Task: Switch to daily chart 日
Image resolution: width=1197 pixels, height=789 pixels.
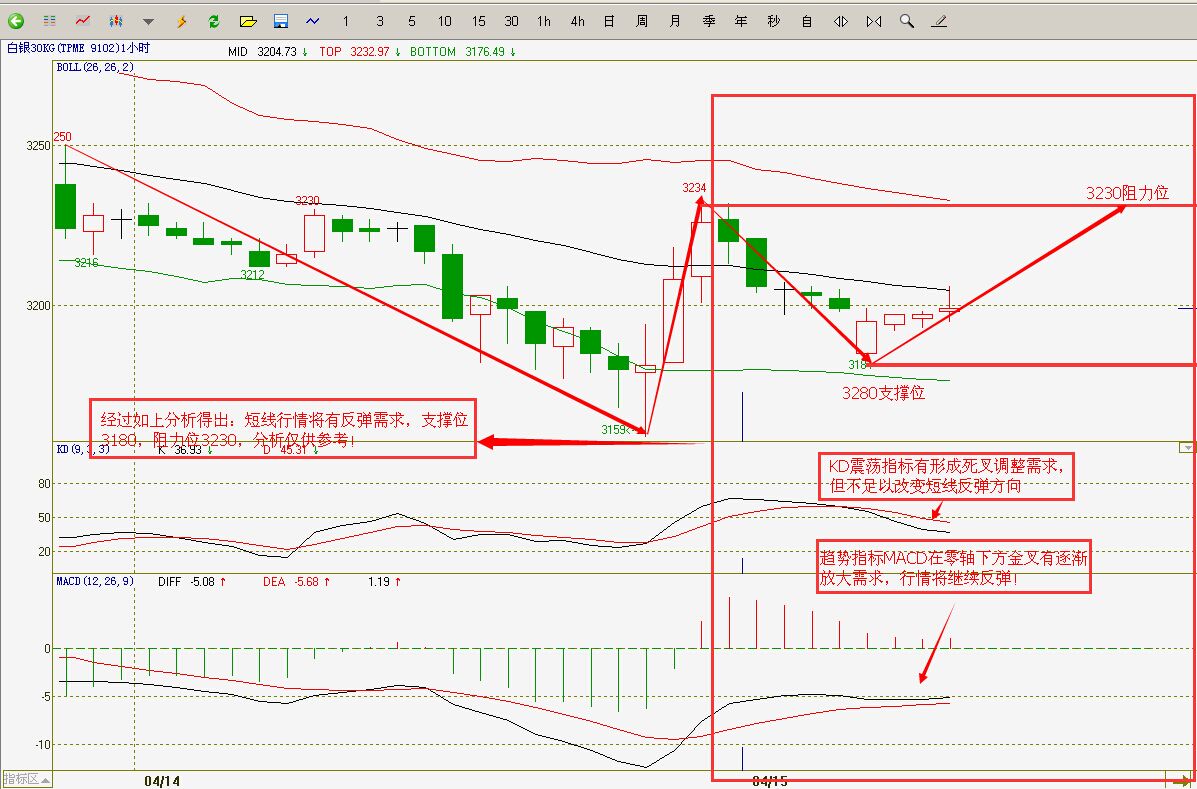Action: [609, 21]
